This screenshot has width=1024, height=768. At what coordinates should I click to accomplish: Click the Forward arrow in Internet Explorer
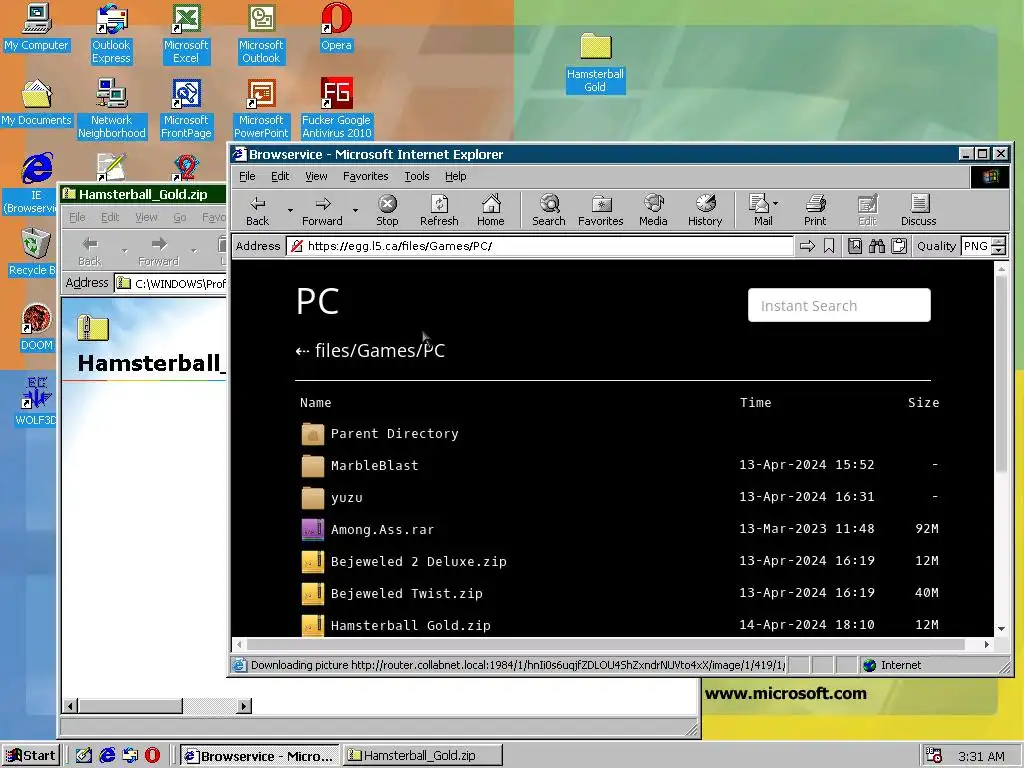coord(322,210)
